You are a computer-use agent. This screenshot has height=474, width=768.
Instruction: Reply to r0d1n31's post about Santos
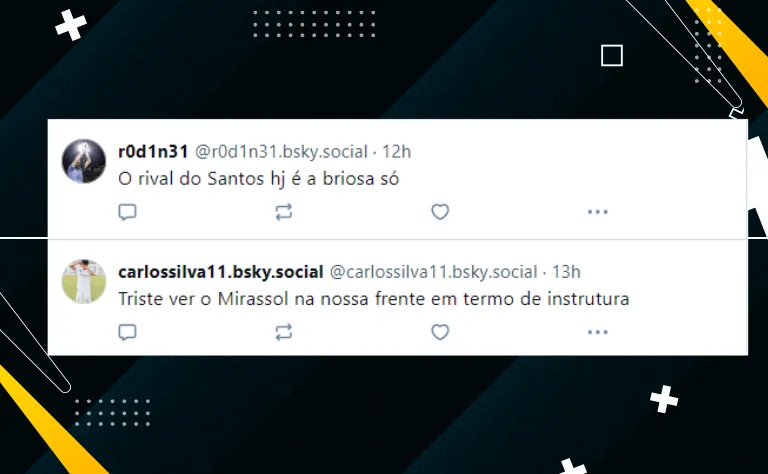(127, 212)
